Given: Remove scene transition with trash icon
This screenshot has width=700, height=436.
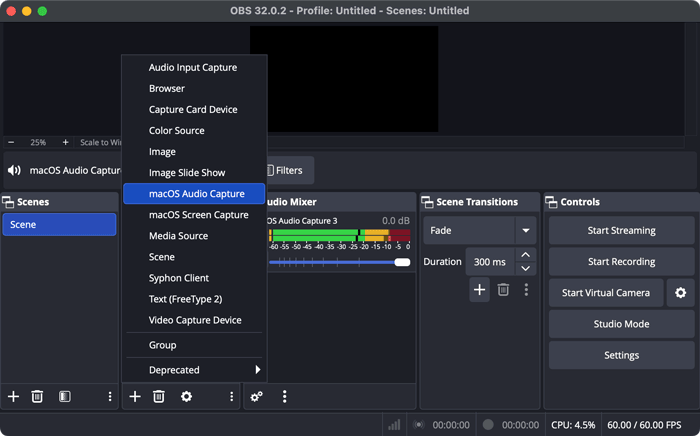Looking at the screenshot, I should coord(503,290).
